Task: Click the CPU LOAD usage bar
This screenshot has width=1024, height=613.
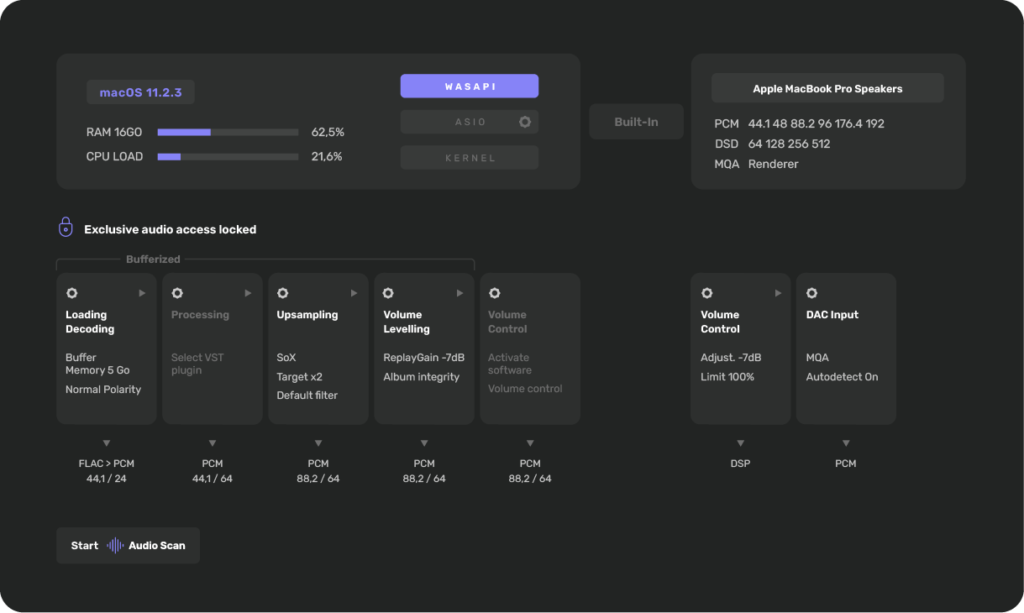Action: click(228, 157)
